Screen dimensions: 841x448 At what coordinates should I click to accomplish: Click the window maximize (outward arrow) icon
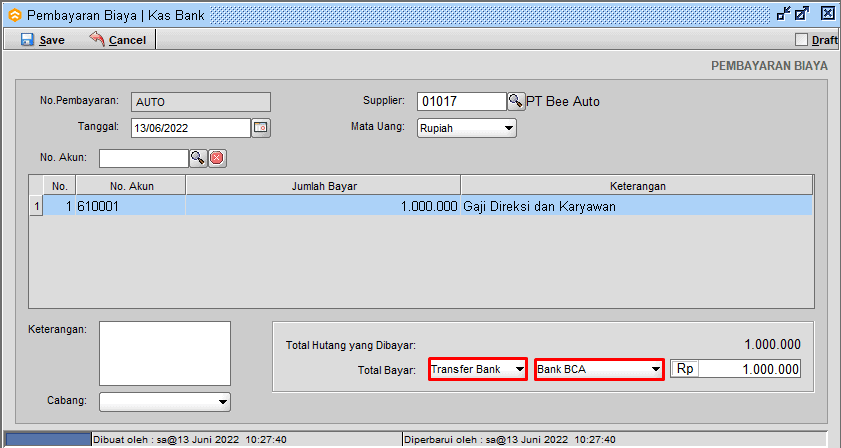(802, 13)
